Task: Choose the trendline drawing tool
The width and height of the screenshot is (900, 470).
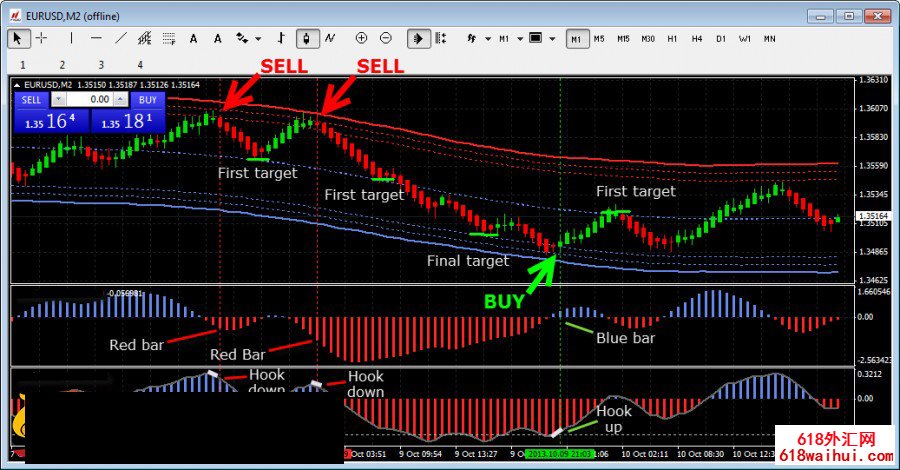Action: point(121,38)
